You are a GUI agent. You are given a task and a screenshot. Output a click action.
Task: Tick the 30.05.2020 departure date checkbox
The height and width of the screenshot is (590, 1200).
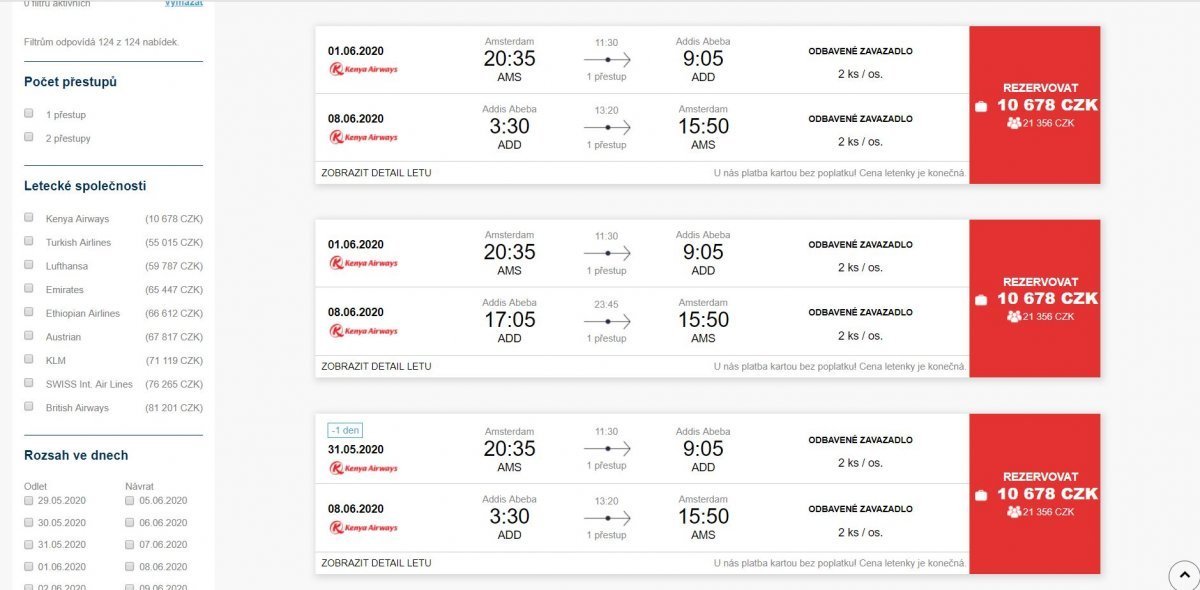coord(29,522)
